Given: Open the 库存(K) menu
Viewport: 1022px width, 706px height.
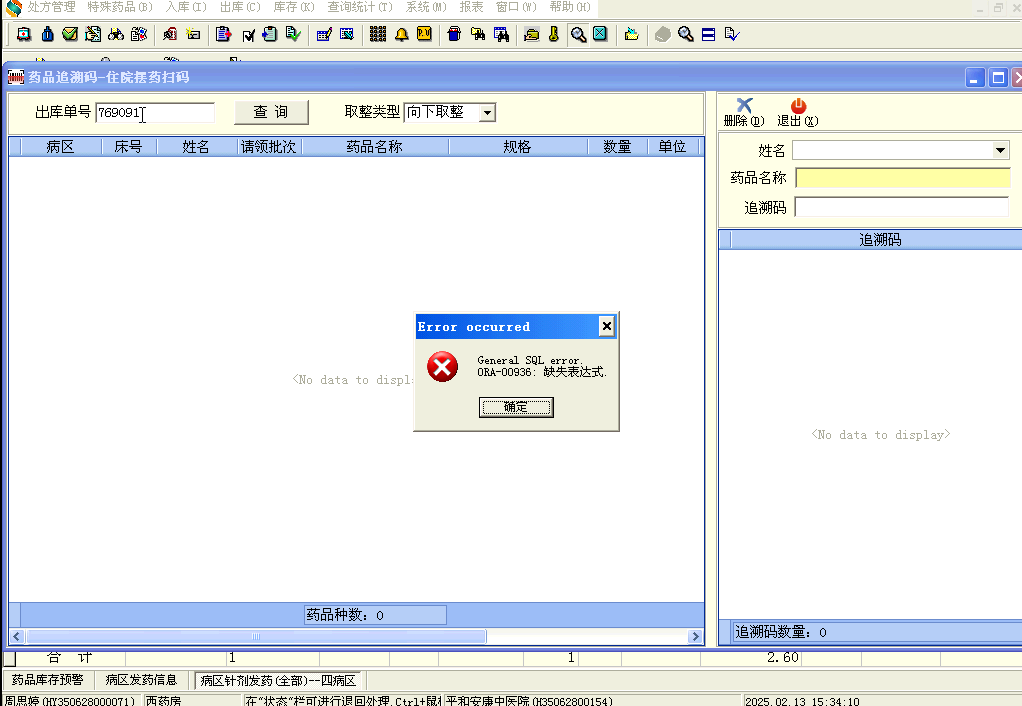Looking at the screenshot, I should 294,7.
